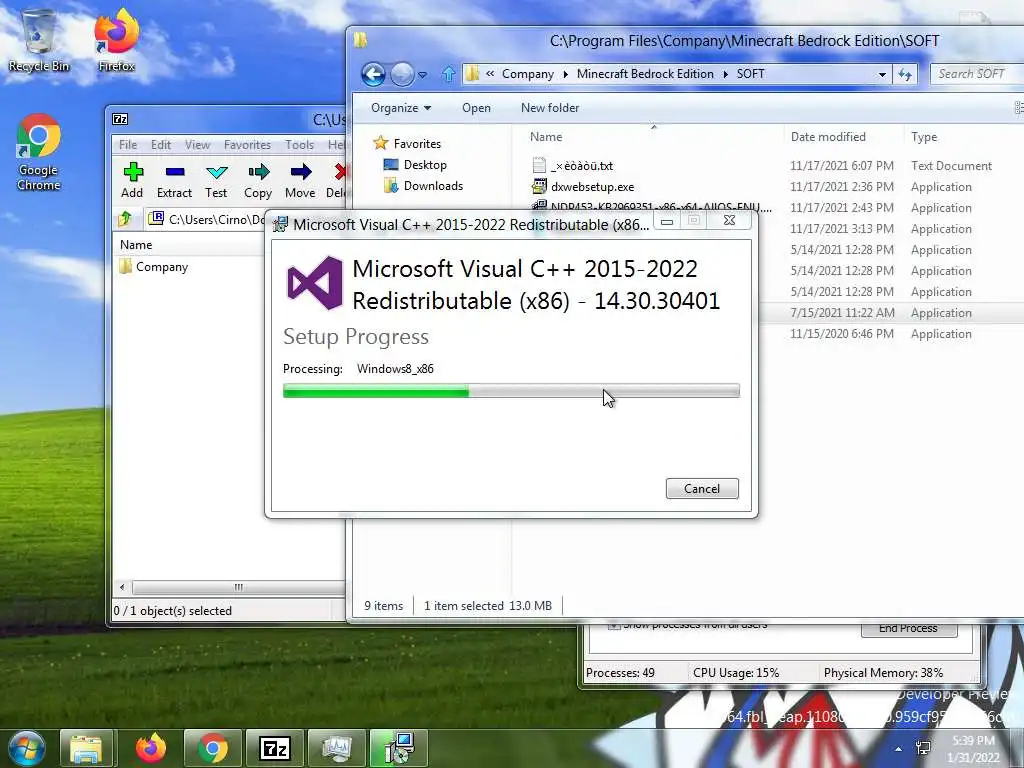1024x768 pixels.
Task: Expand the Minecraft Bedrock Edition breadcrumb arrow
Action: tap(726, 74)
